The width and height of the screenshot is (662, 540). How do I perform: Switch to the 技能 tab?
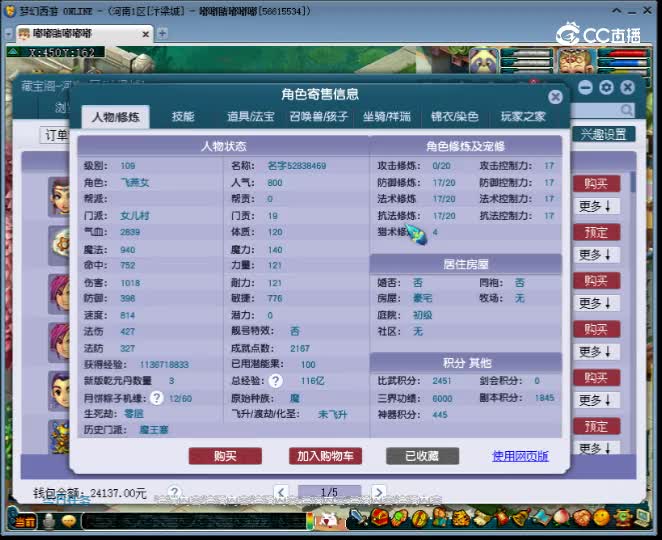(x=183, y=117)
